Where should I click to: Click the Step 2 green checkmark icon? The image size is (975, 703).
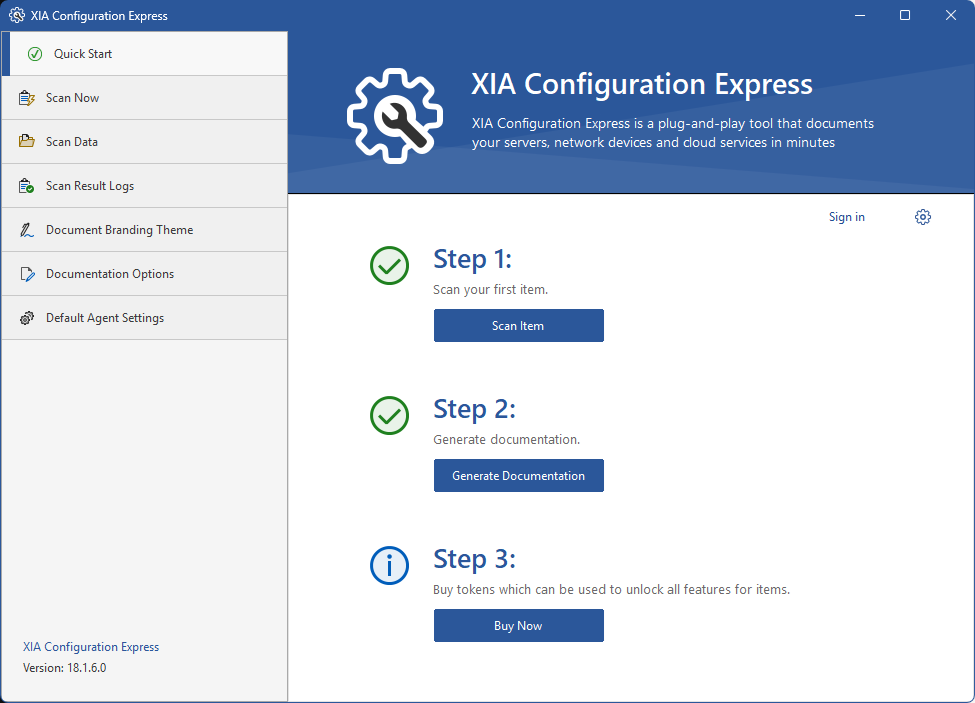[x=389, y=415]
